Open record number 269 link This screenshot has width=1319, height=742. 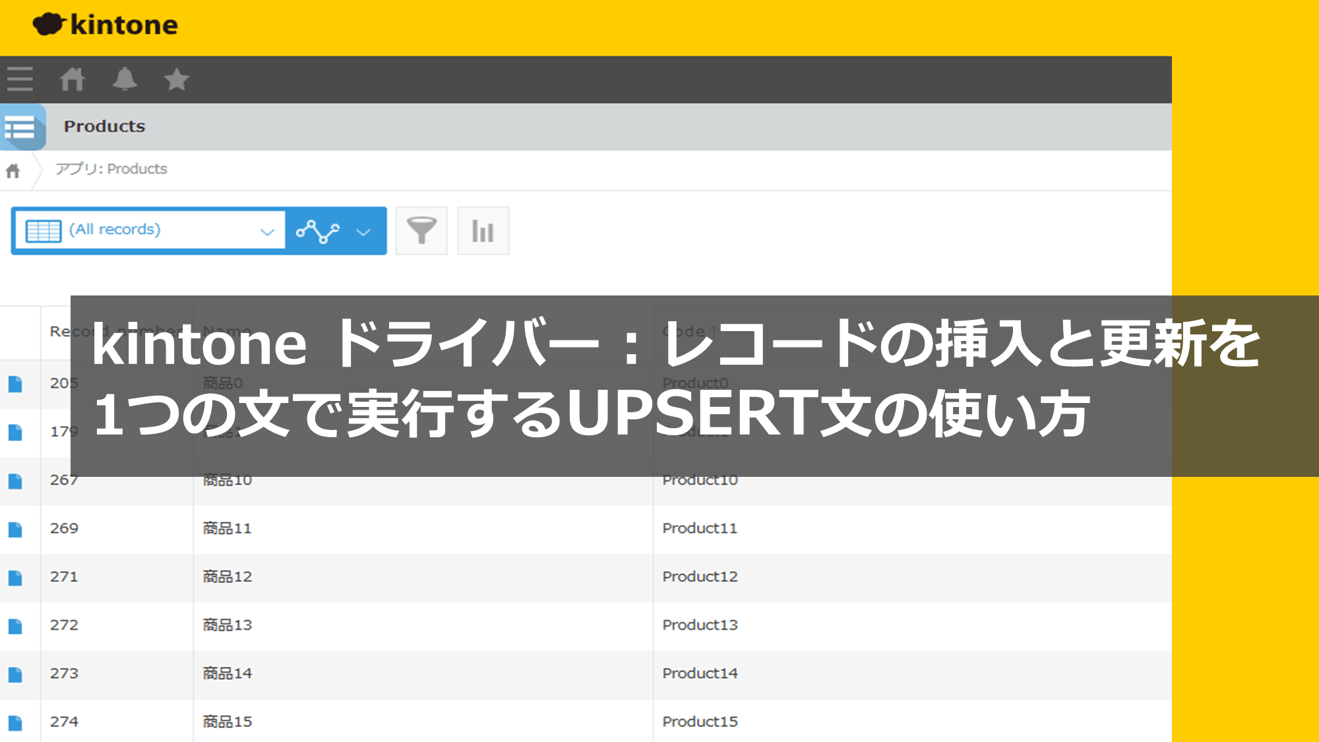65,528
